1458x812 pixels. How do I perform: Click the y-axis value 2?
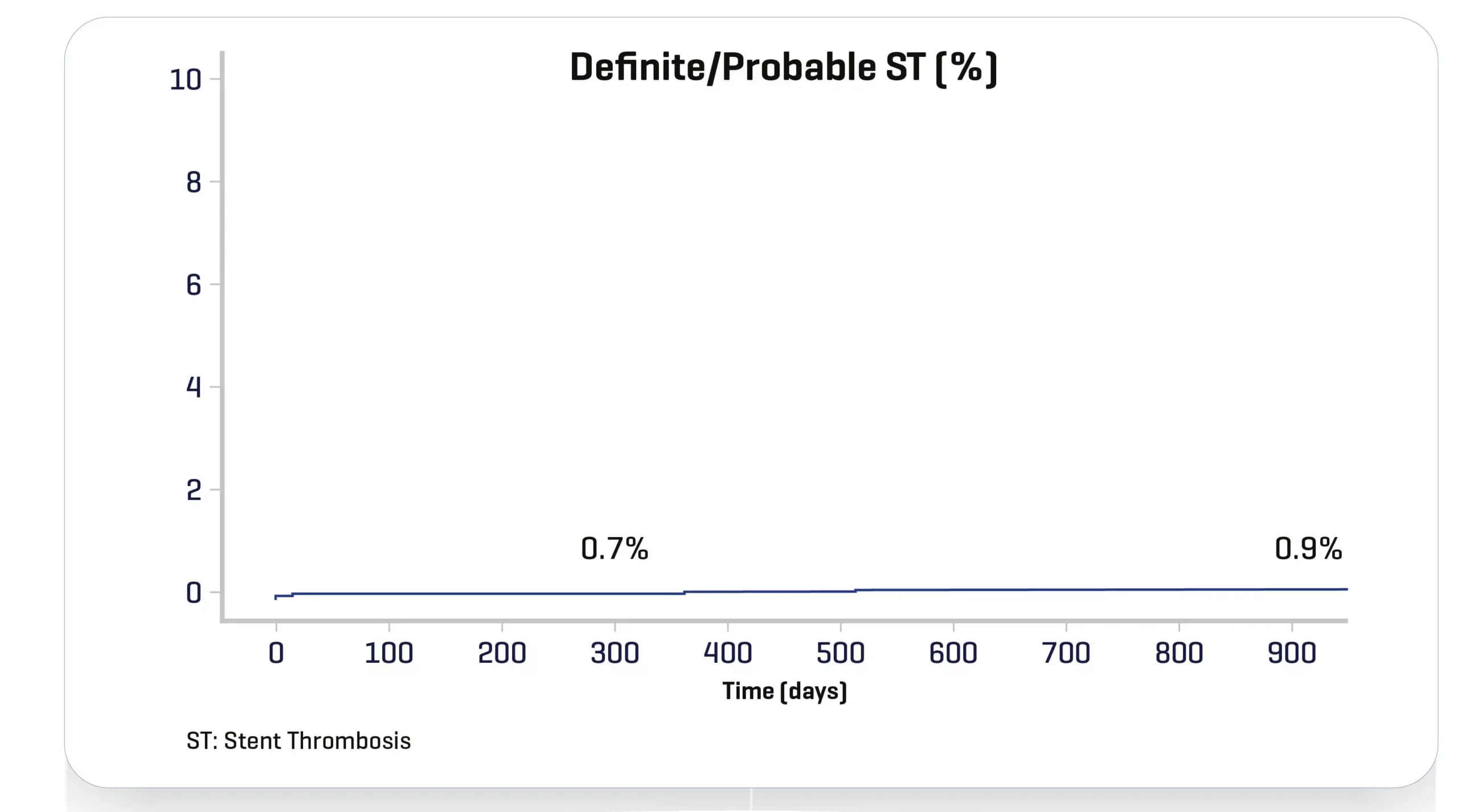click(194, 490)
